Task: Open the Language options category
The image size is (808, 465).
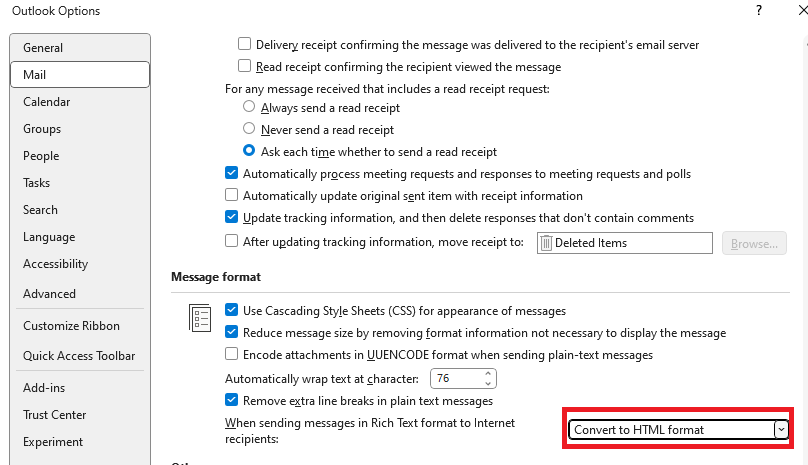Action: [x=80, y=237]
